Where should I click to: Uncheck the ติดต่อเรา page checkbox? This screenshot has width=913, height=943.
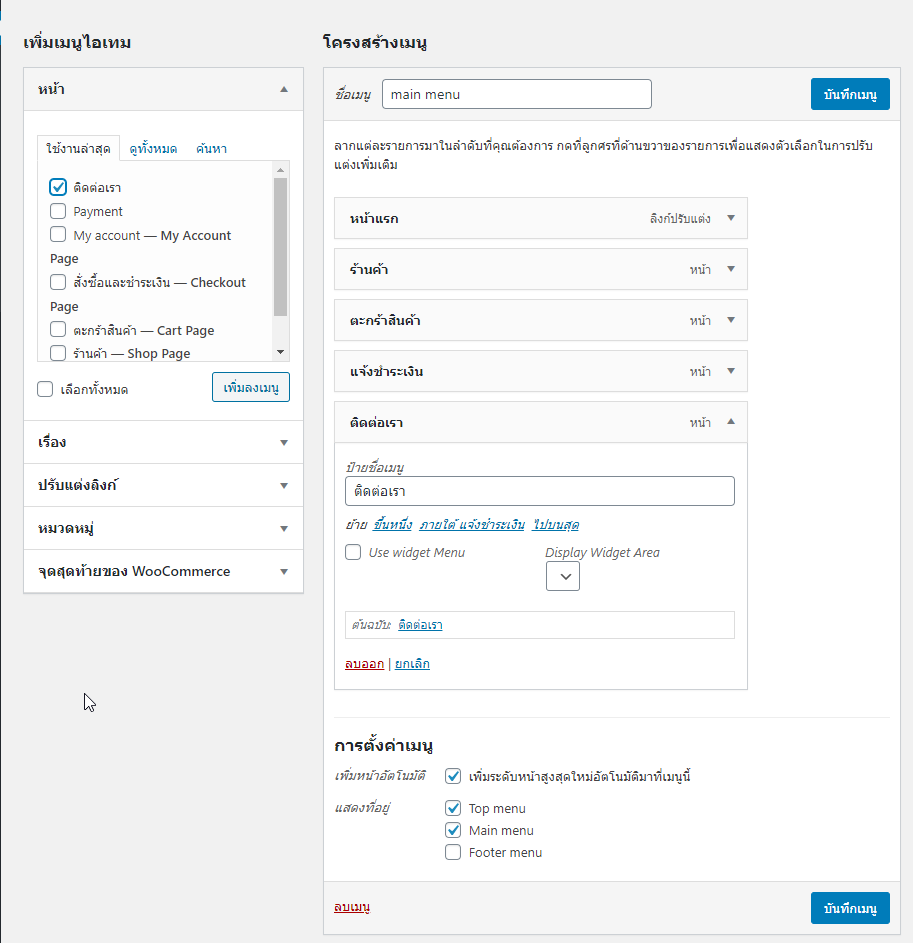[x=58, y=187]
